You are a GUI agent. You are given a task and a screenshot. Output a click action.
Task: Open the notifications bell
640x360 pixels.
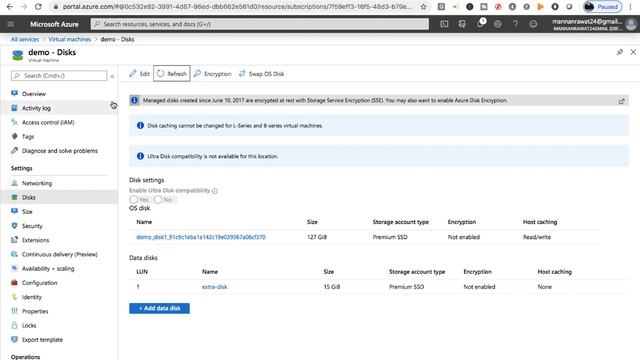click(x=480, y=24)
